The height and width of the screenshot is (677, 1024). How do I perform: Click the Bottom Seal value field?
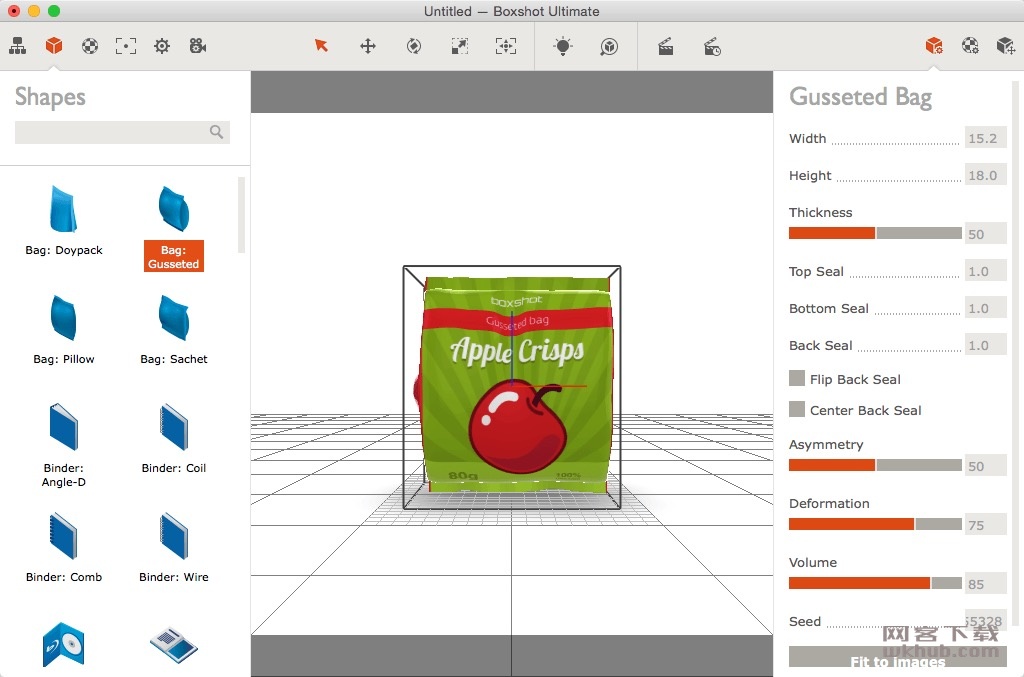985,308
